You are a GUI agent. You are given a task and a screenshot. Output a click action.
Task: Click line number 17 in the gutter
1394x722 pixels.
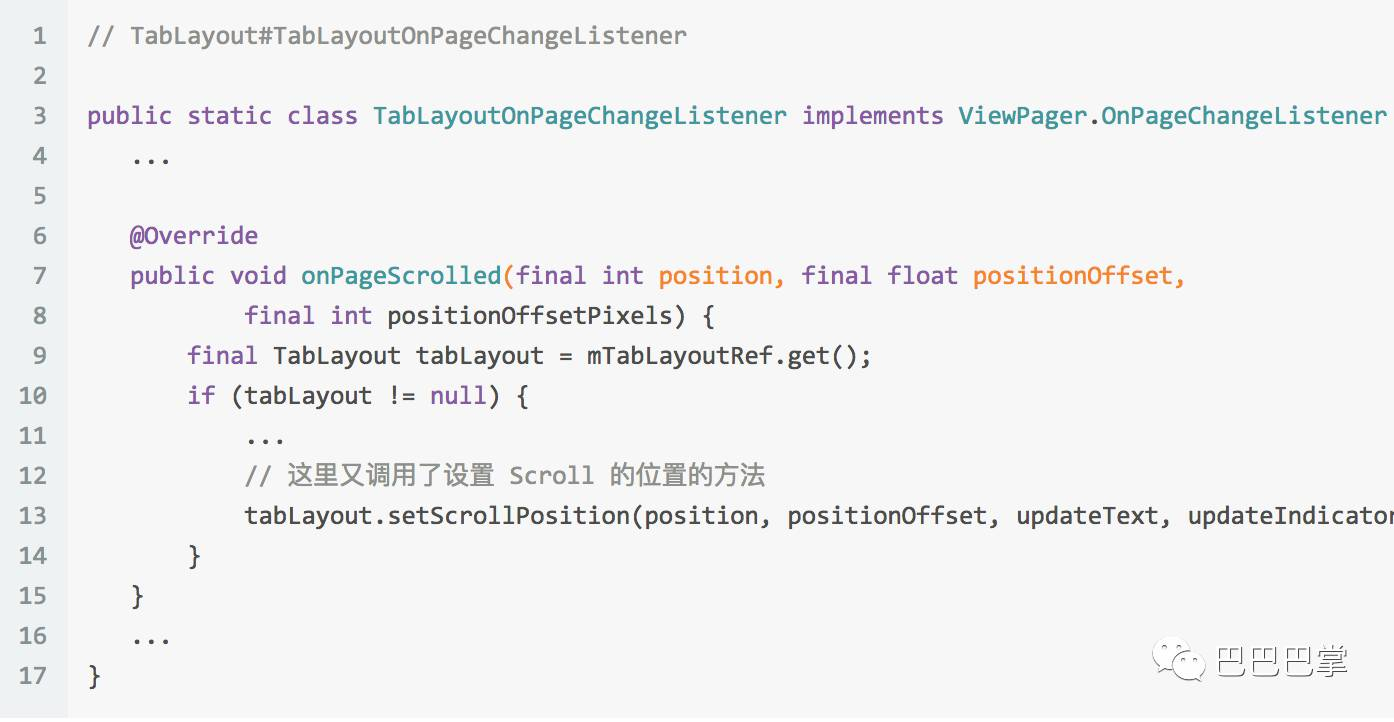pos(33,676)
